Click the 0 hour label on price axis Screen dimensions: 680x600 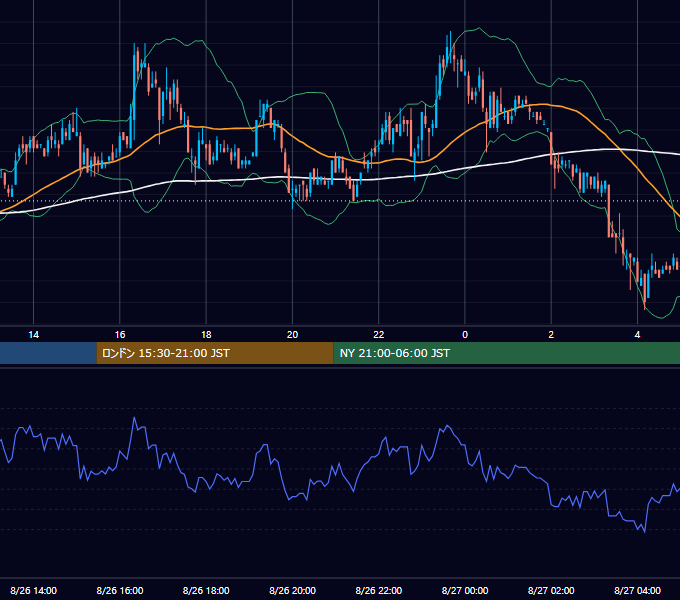(465, 335)
